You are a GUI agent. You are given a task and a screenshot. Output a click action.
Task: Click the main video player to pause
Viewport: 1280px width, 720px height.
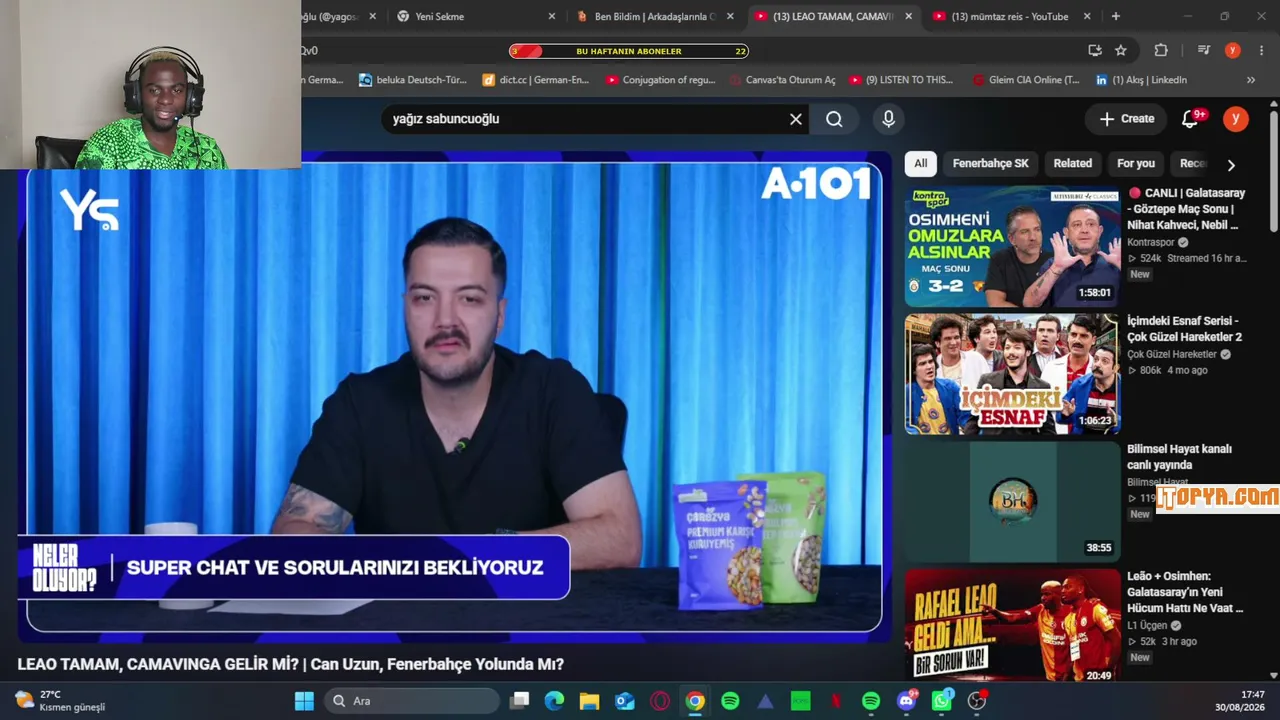455,396
